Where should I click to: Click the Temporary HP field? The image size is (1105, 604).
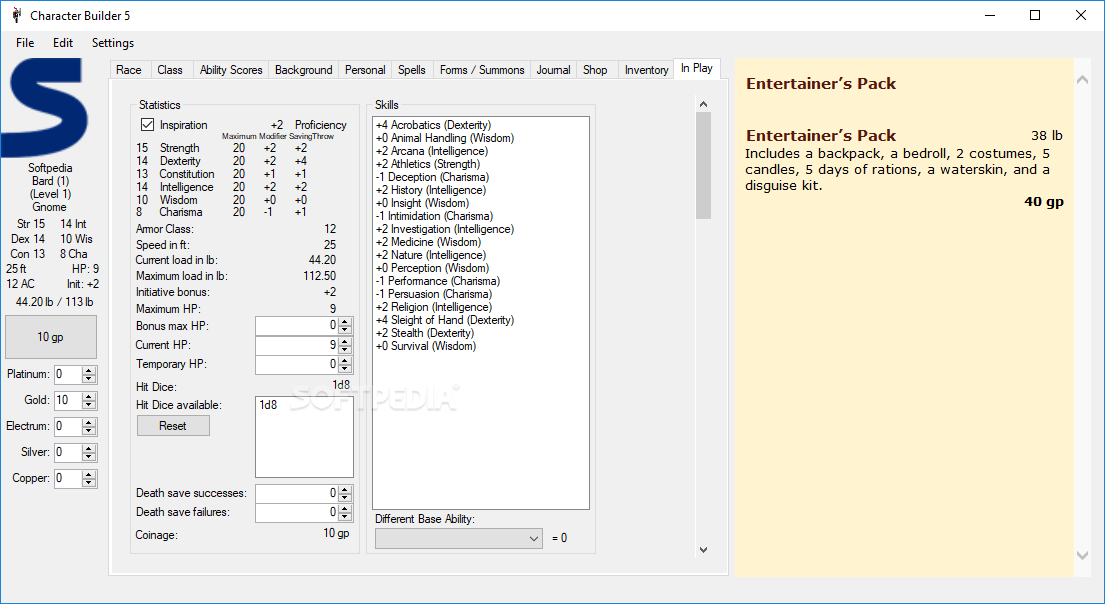click(297, 364)
